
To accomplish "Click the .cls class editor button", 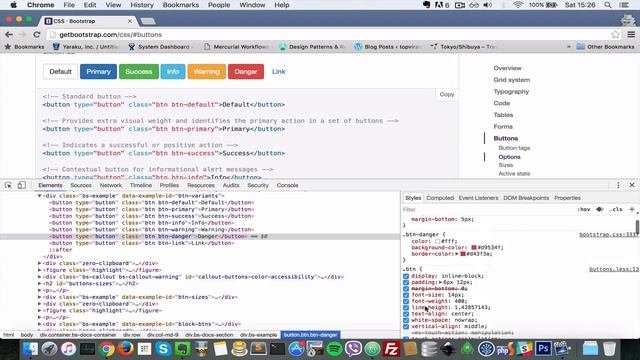I will 616,209.
